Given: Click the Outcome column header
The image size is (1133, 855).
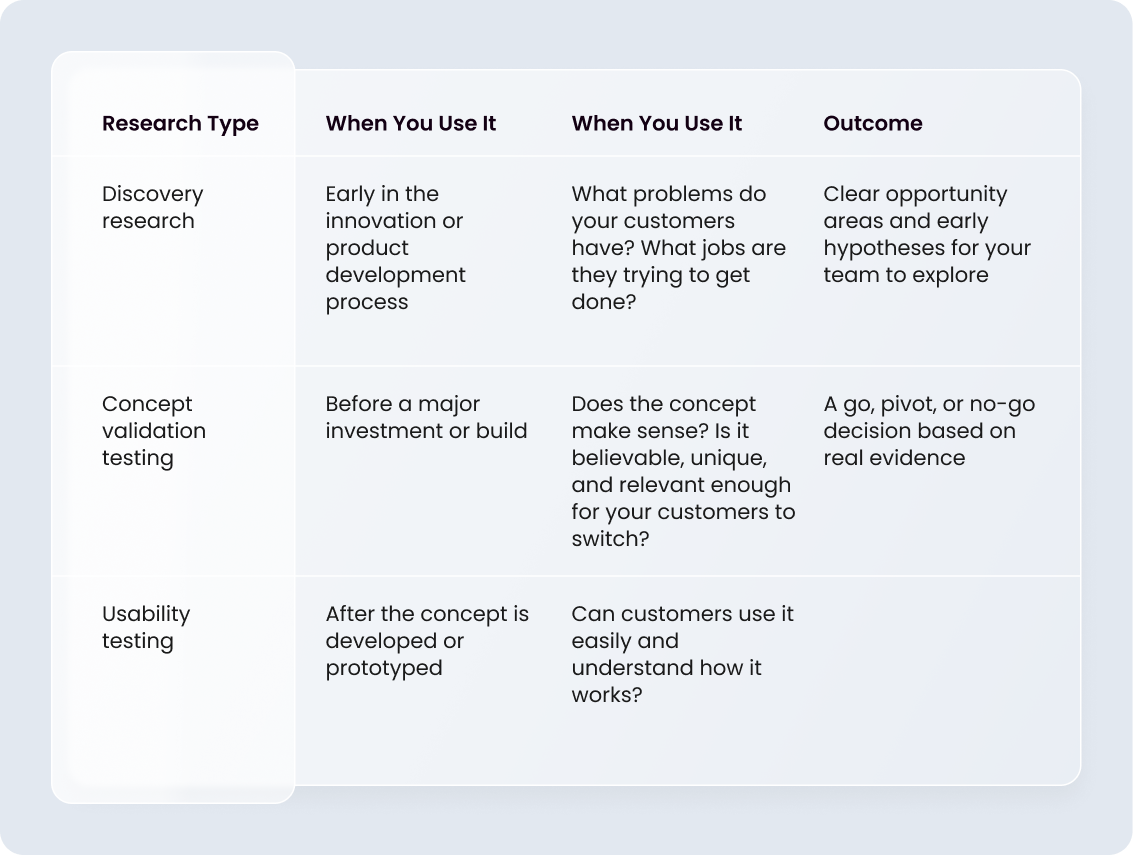Looking at the screenshot, I should tap(873, 124).
